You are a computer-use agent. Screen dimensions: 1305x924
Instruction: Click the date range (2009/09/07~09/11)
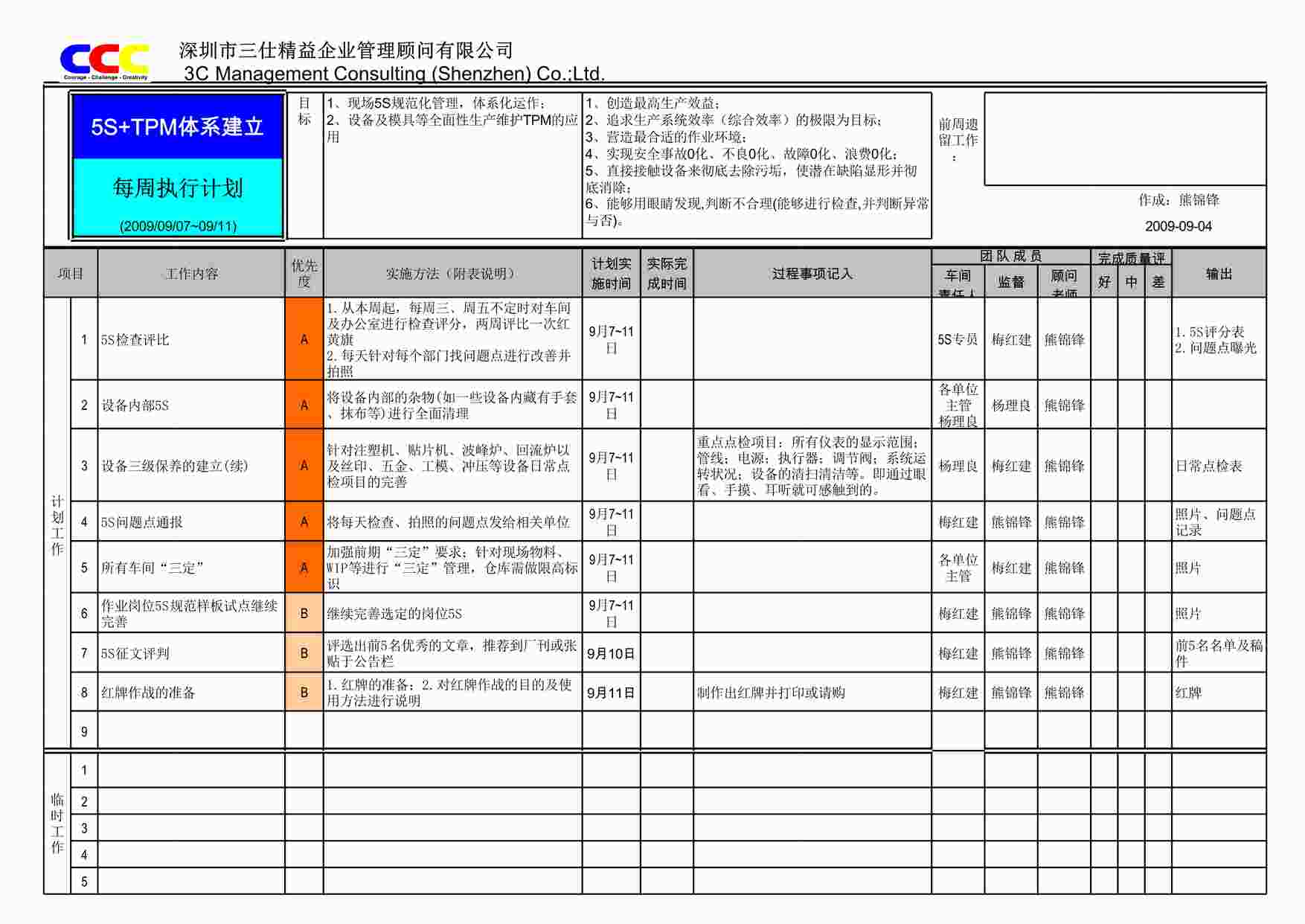(178, 226)
